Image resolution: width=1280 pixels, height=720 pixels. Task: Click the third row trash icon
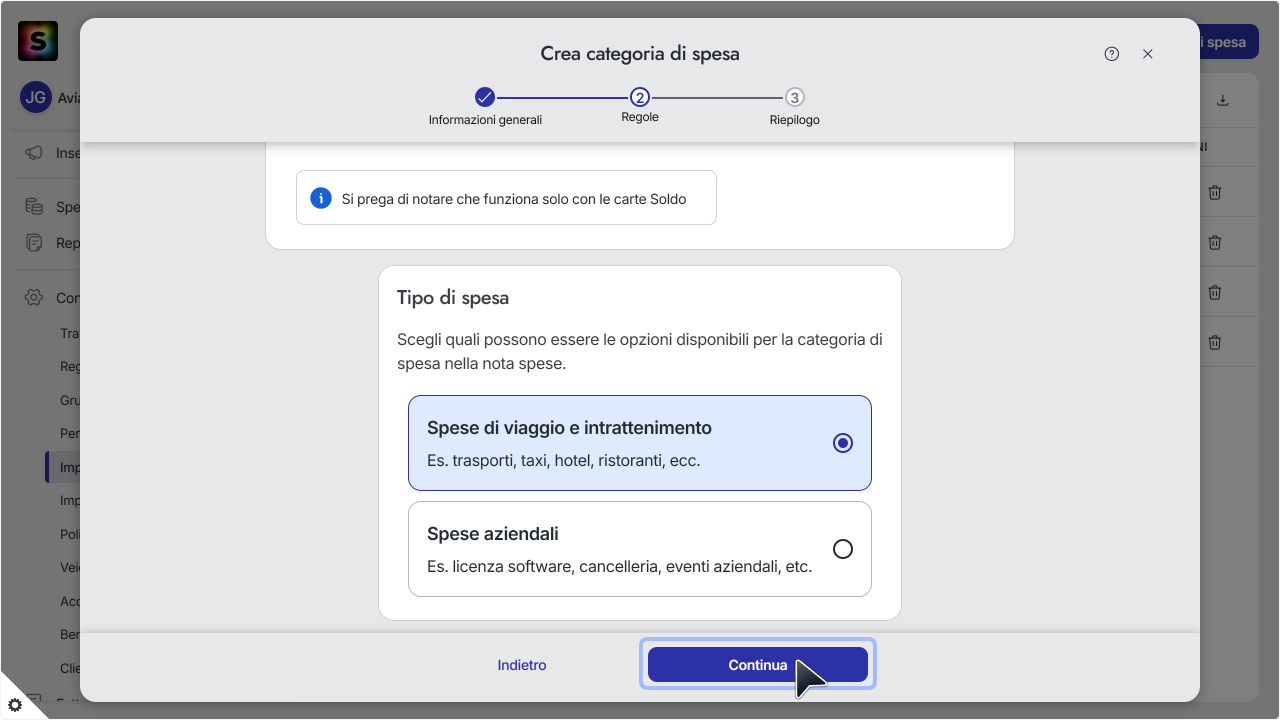pos(1215,292)
